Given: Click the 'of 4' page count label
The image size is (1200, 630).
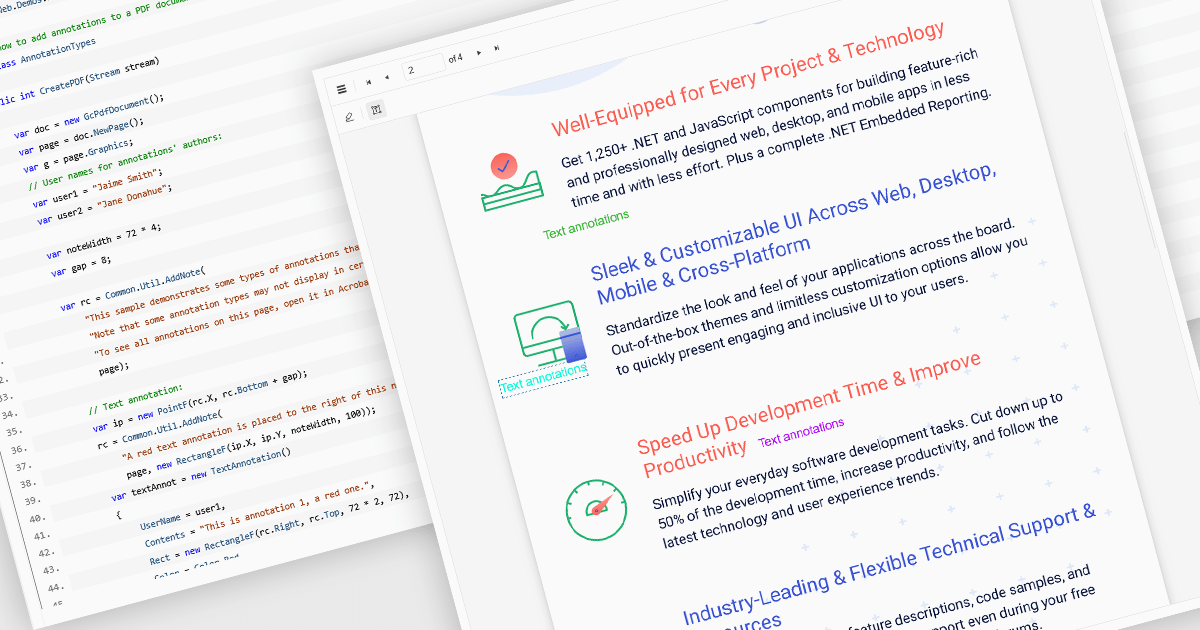Looking at the screenshot, I should (456, 58).
